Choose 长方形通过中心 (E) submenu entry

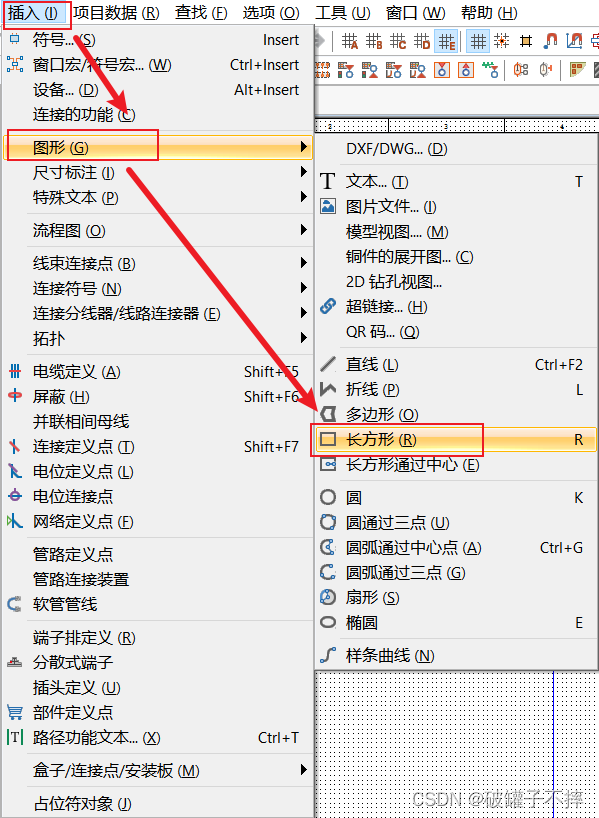click(x=456, y=465)
